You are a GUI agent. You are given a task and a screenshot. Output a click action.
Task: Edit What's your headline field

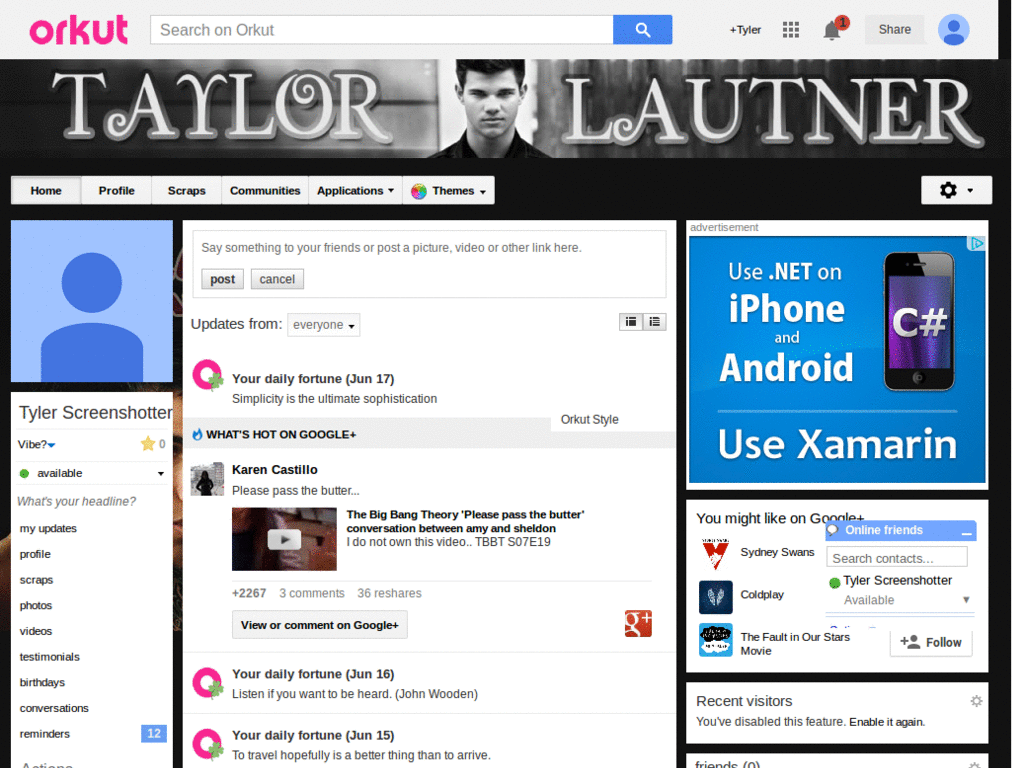point(76,502)
